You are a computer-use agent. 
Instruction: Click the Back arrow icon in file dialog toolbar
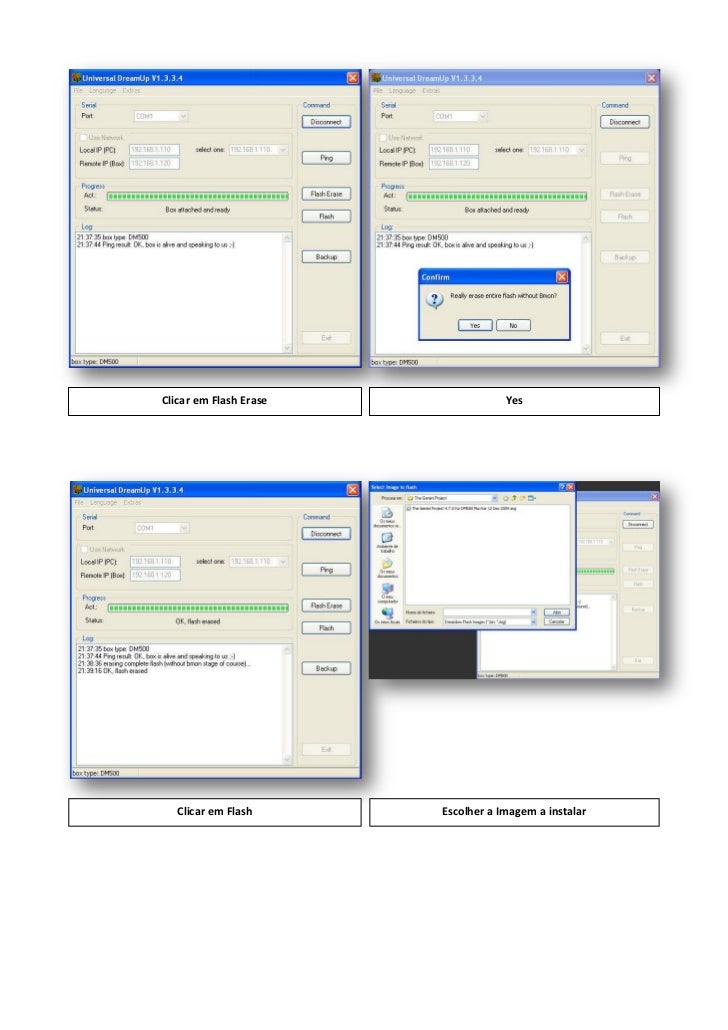point(505,498)
